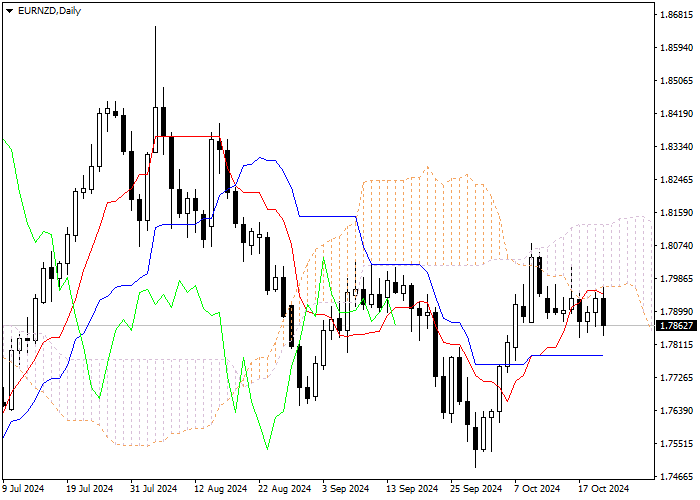700x500 pixels.
Task: Click the 1.85940 price axis label
Action: click(x=676, y=48)
